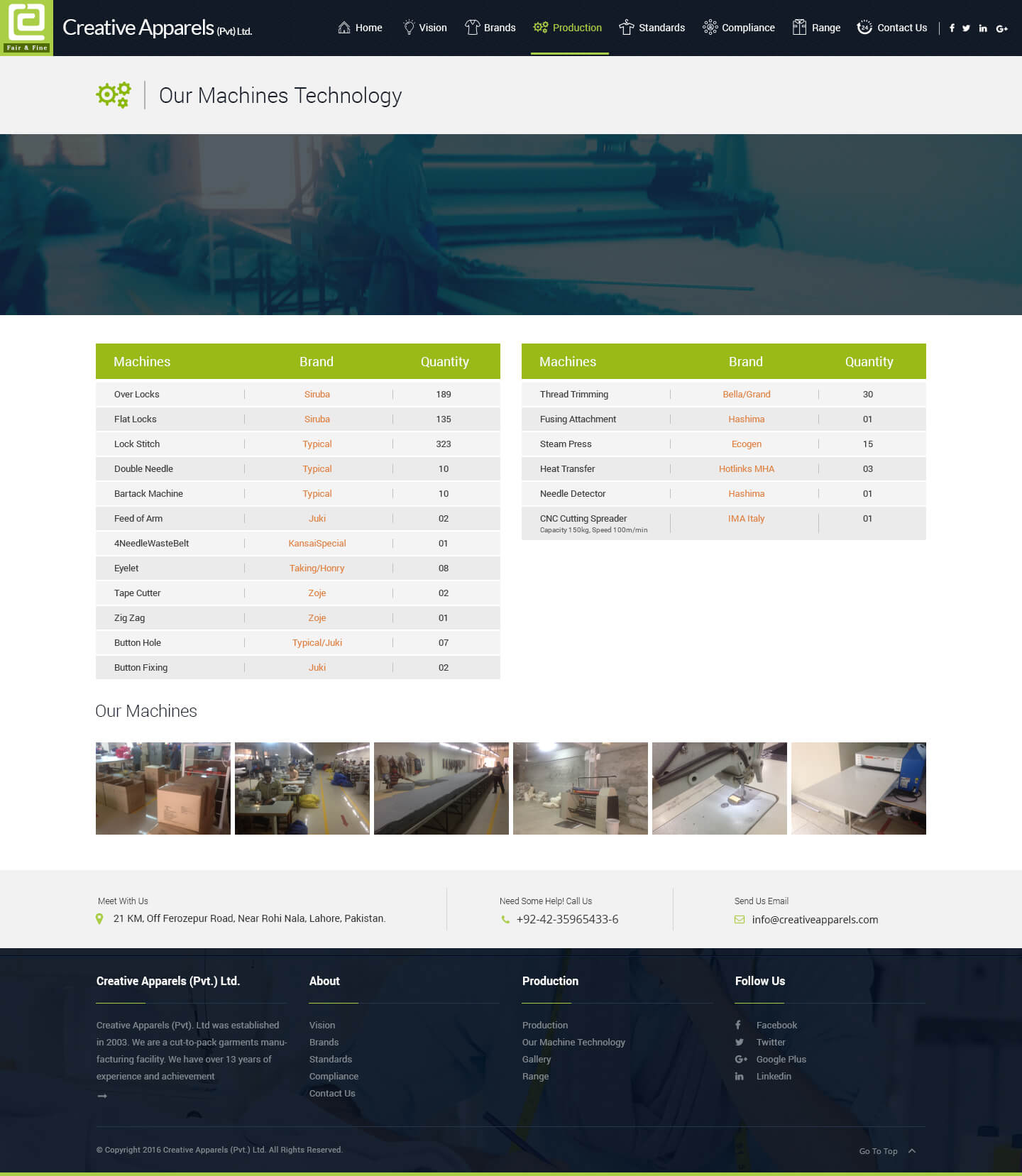
Task: Click the arrow under company description
Action: pos(102,1096)
